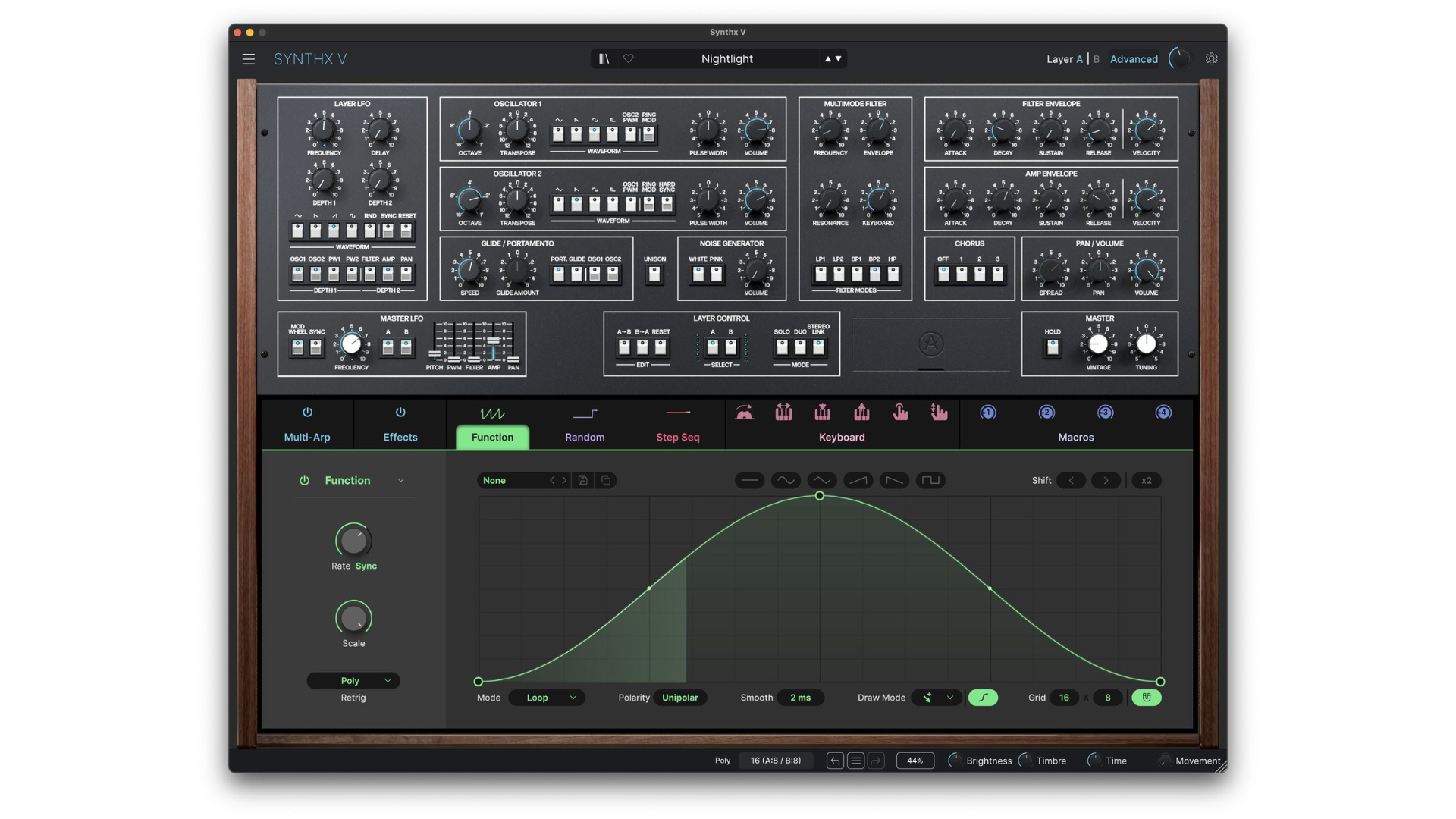Toggle the UNISON switch

click(x=654, y=275)
